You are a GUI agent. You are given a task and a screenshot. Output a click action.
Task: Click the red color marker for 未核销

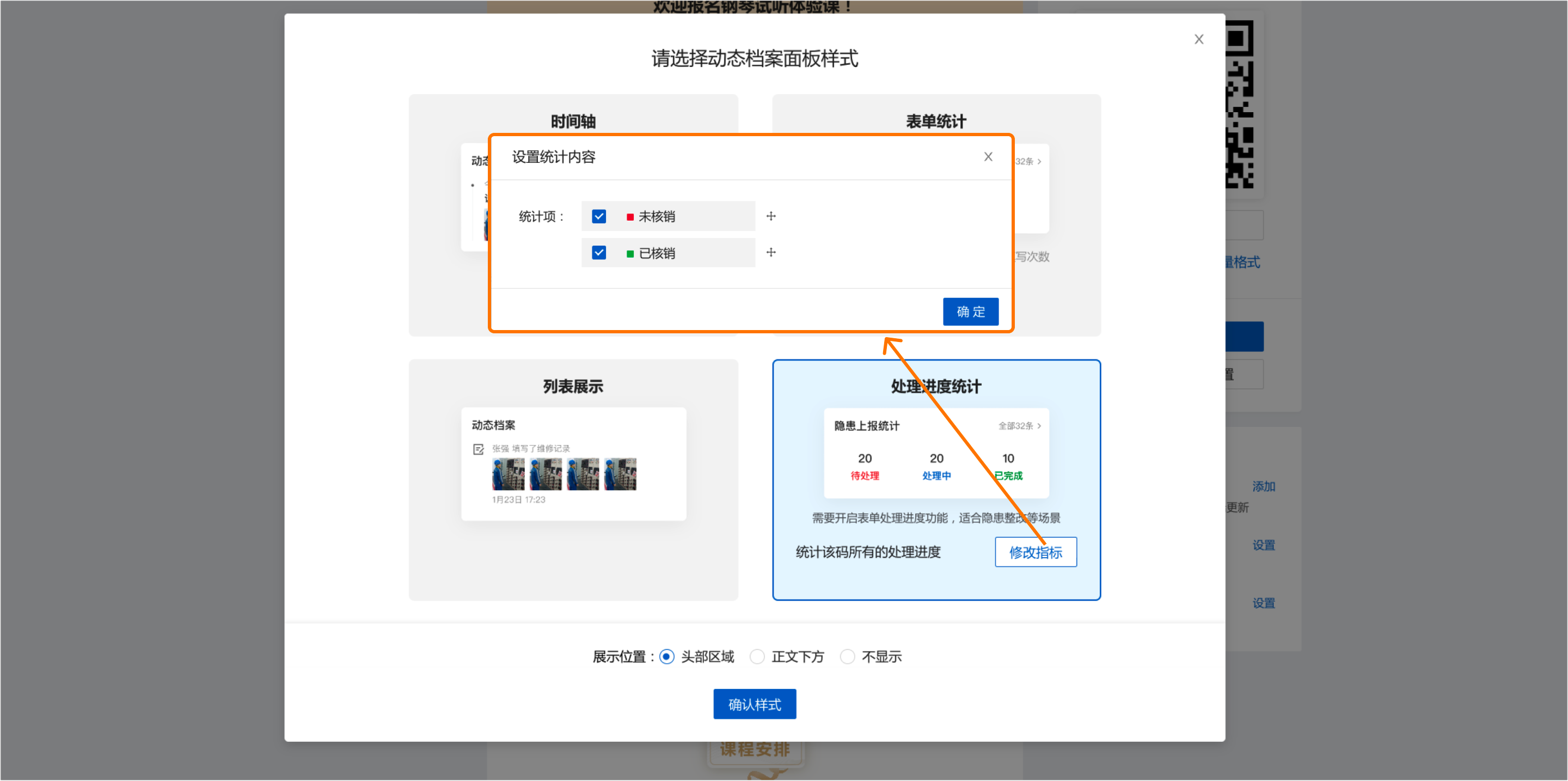[x=630, y=217]
